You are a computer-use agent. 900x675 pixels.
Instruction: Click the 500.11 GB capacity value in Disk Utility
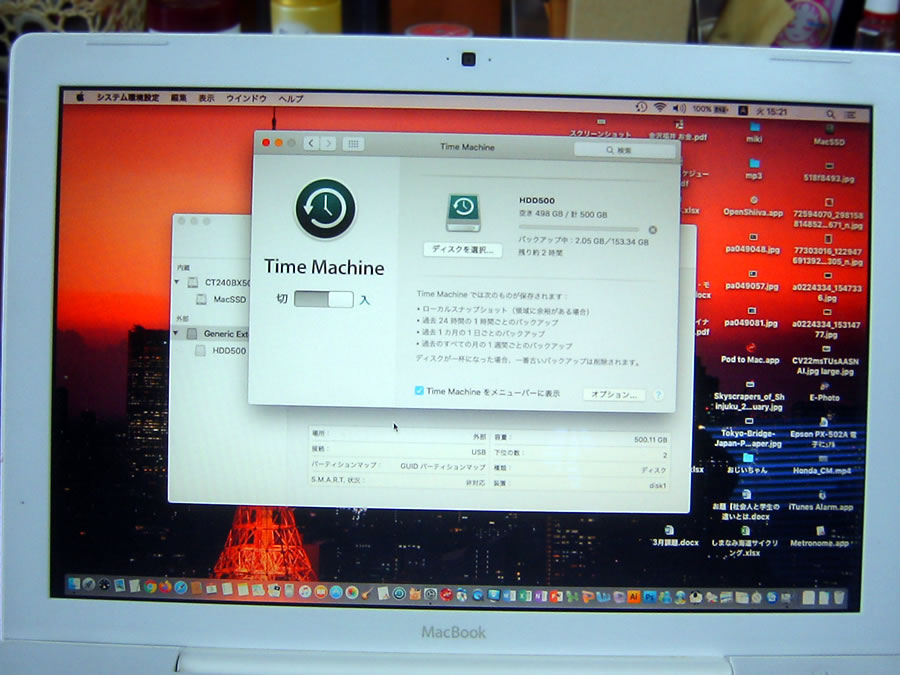click(650, 440)
